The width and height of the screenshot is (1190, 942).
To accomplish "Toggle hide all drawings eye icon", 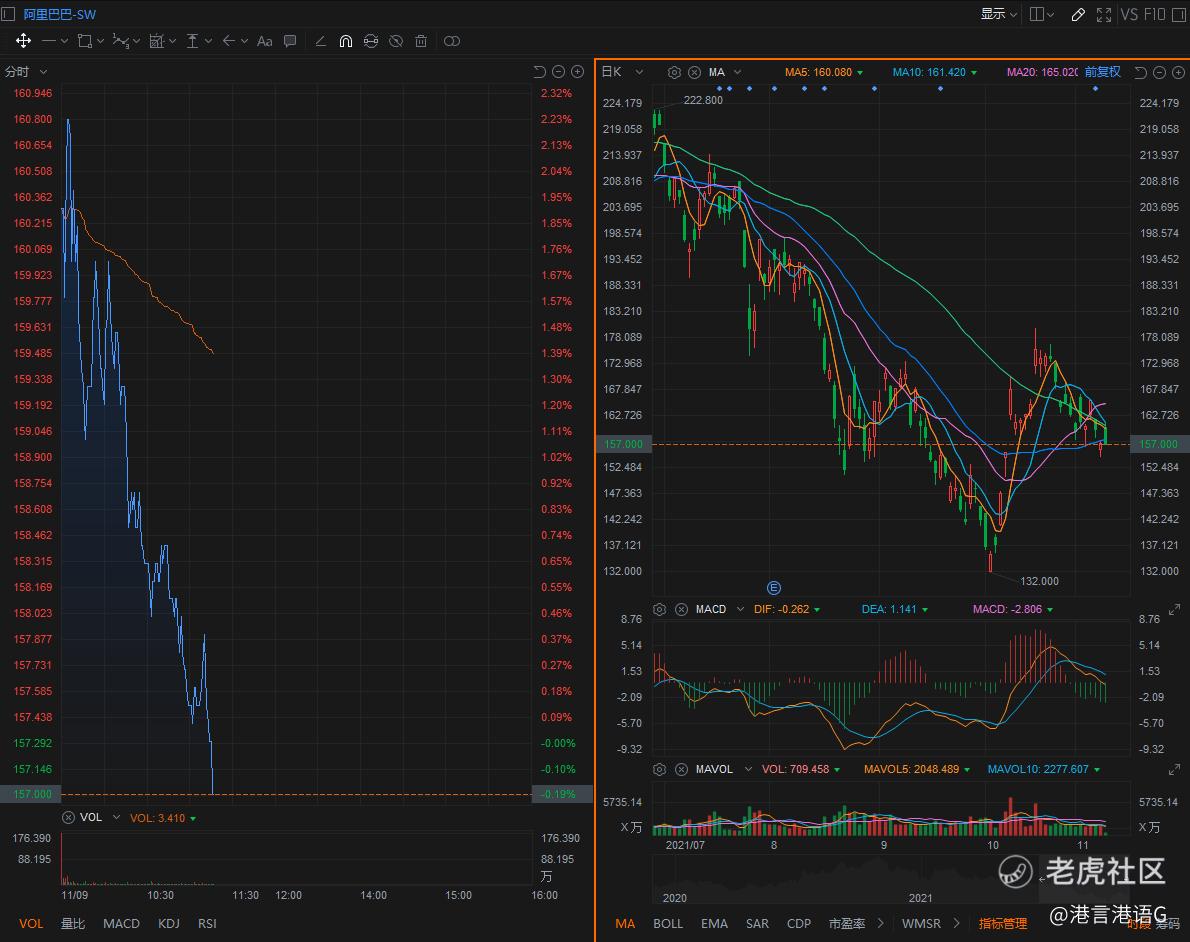I will click(x=395, y=41).
